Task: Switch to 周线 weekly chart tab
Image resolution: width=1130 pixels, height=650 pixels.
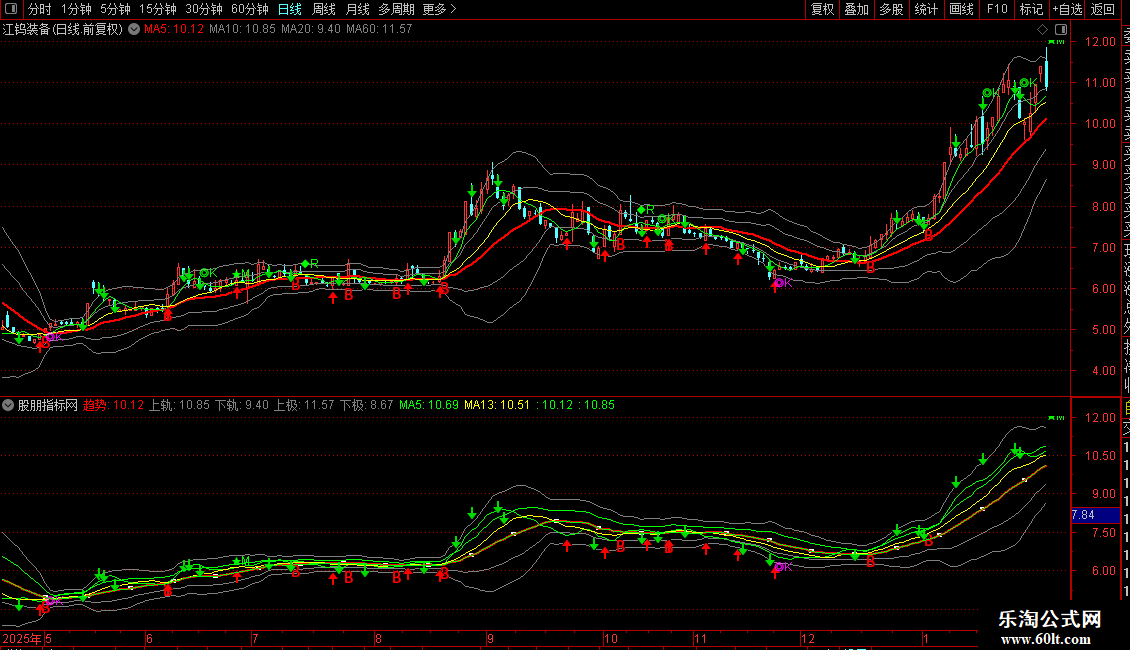Action: pos(324,9)
